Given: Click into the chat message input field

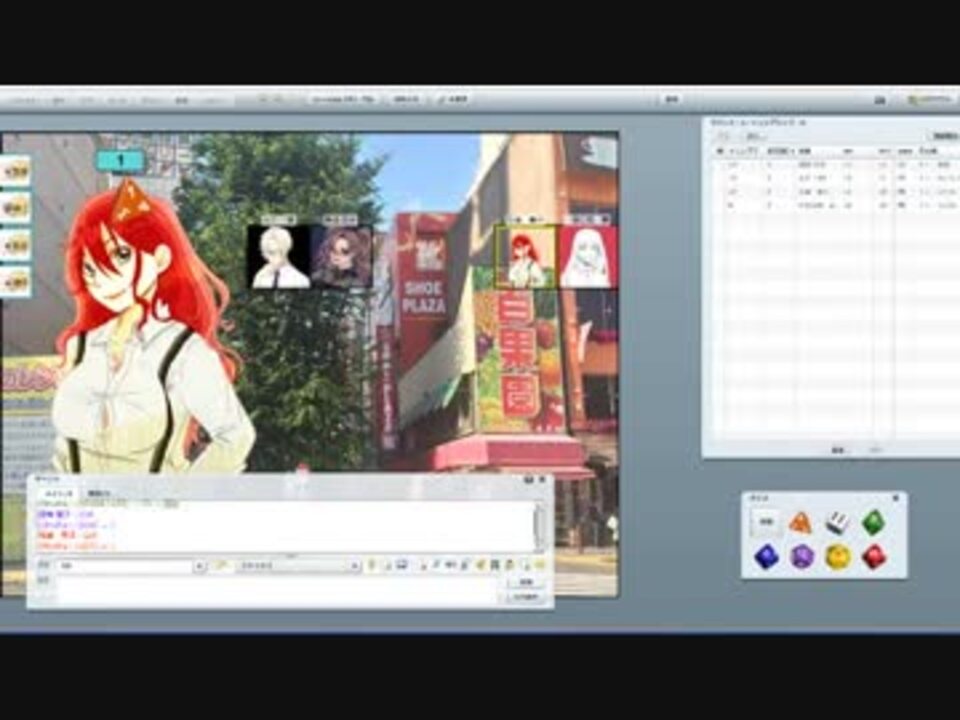Looking at the screenshot, I should coord(277,590).
